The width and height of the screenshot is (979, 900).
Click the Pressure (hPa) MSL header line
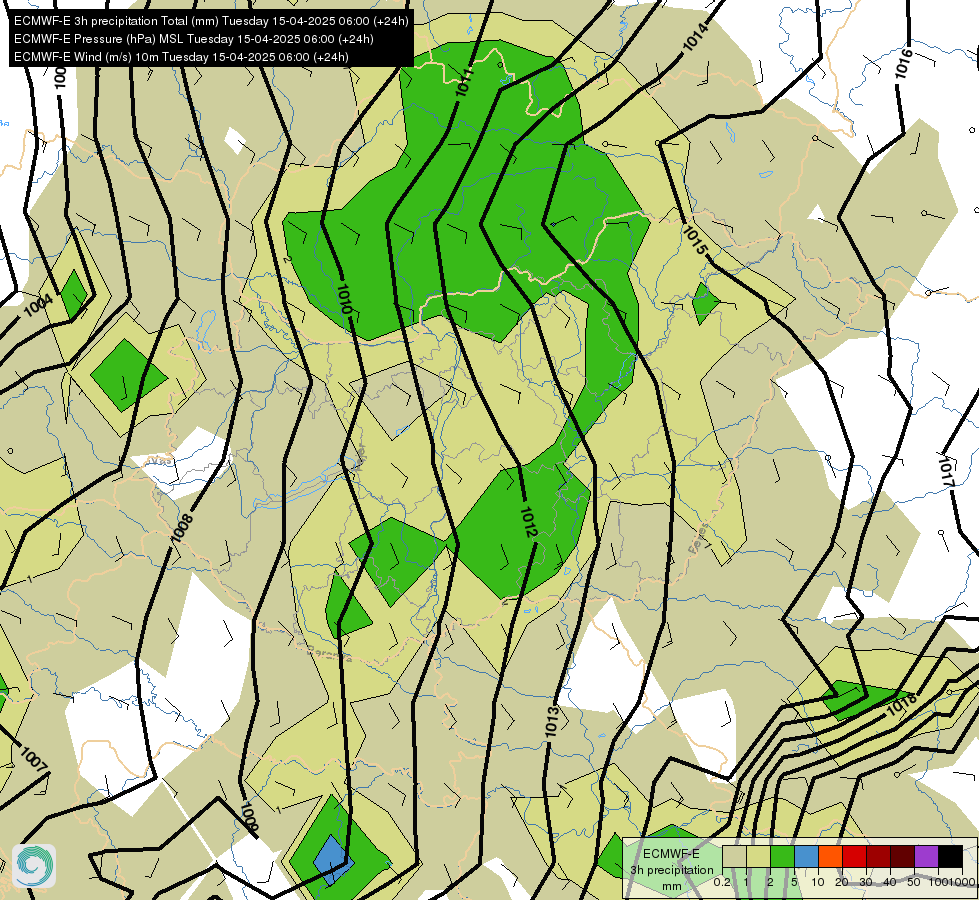[x=194, y=39]
